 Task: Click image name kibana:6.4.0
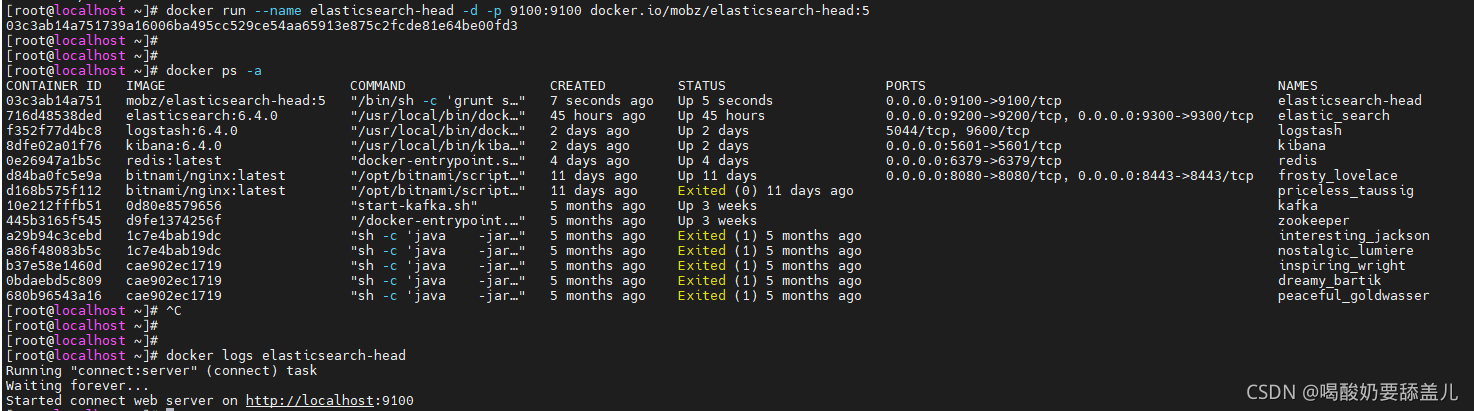(174, 146)
